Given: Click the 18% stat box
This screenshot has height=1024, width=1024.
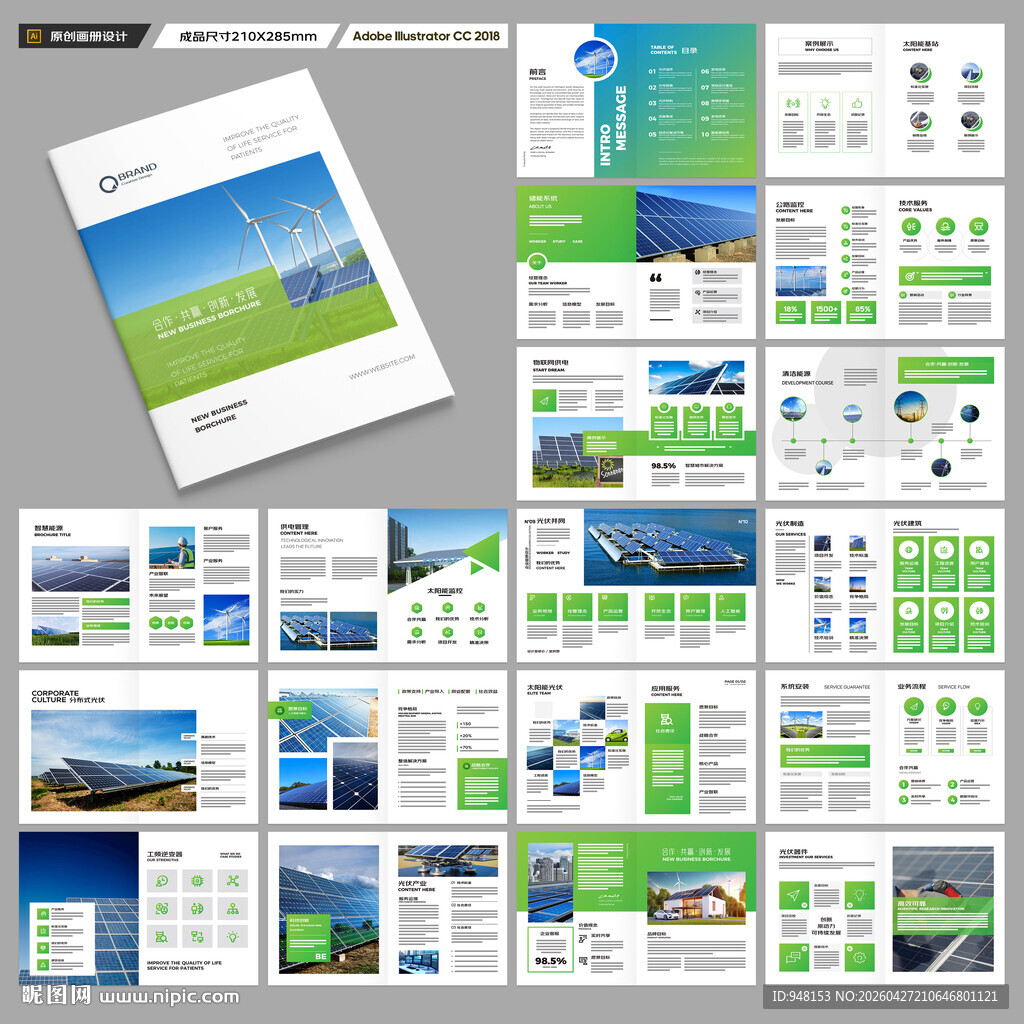Looking at the screenshot, I should click(x=790, y=312).
